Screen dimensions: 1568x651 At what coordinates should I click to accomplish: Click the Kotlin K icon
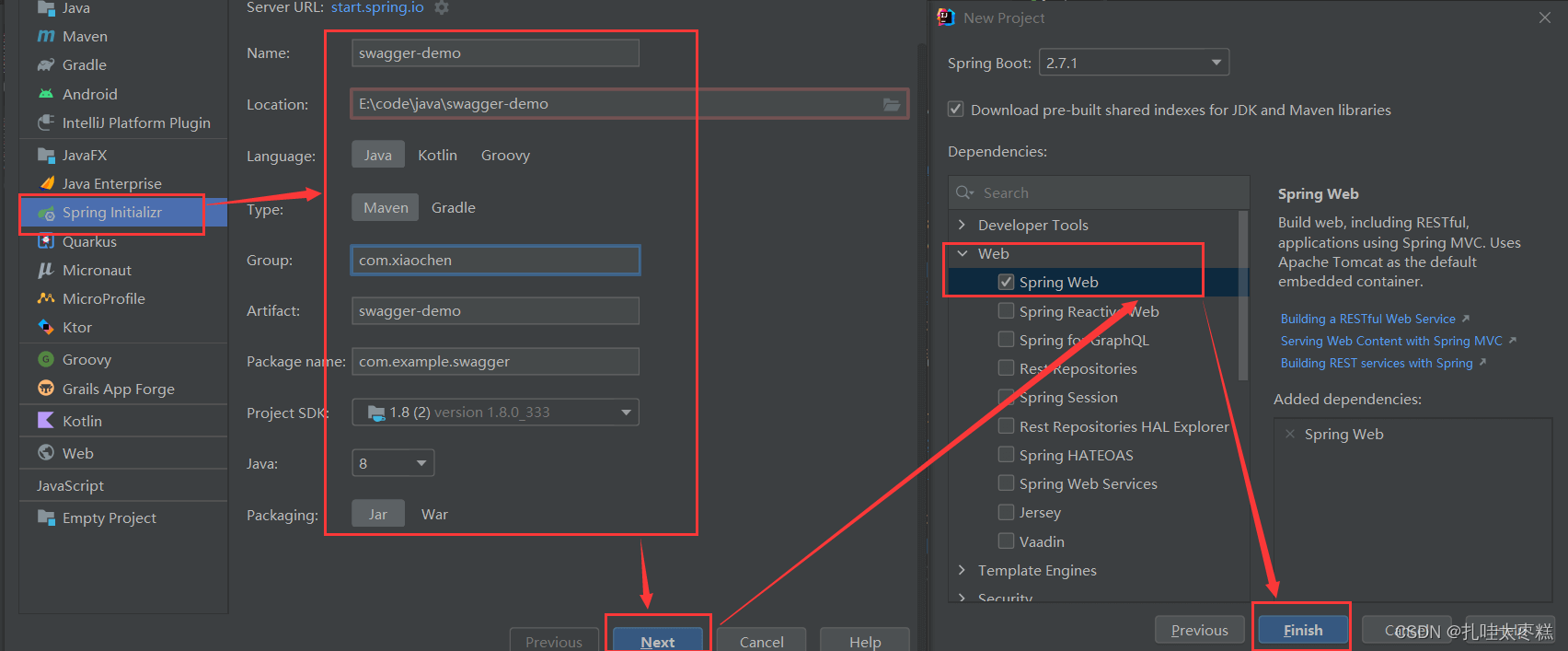click(x=46, y=421)
